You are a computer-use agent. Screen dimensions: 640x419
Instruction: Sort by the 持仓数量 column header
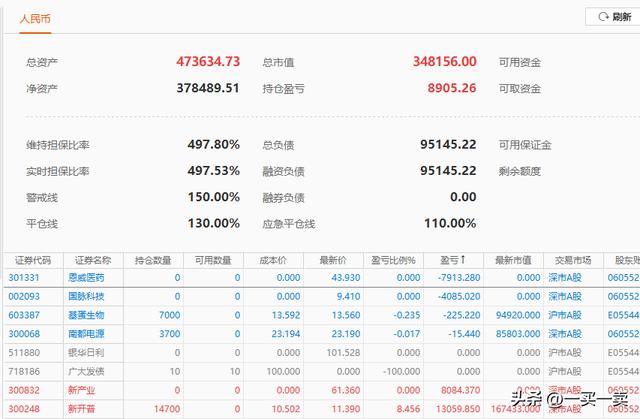(x=154, y=260)
